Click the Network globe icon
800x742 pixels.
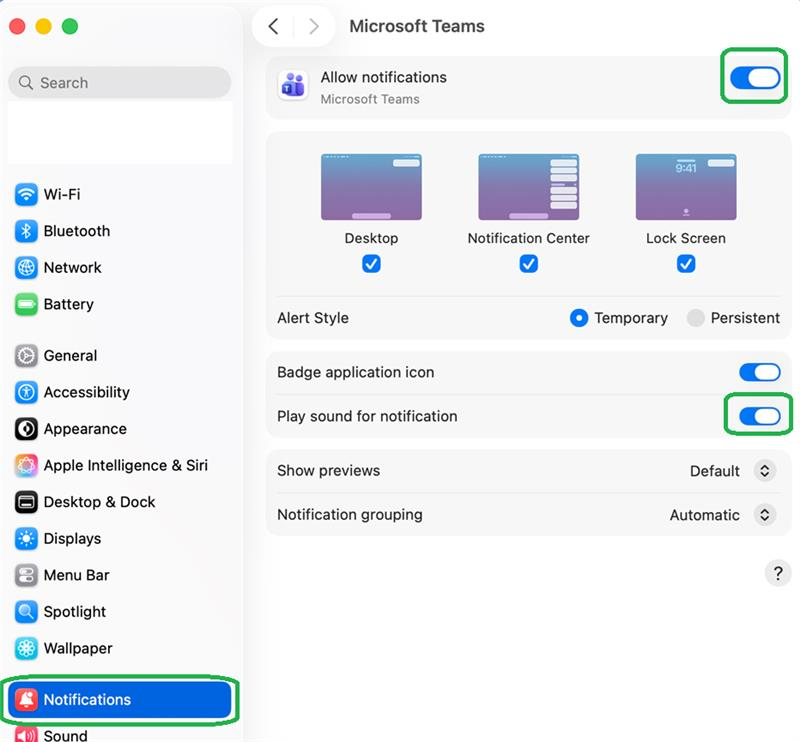click(x=26, y=268)
